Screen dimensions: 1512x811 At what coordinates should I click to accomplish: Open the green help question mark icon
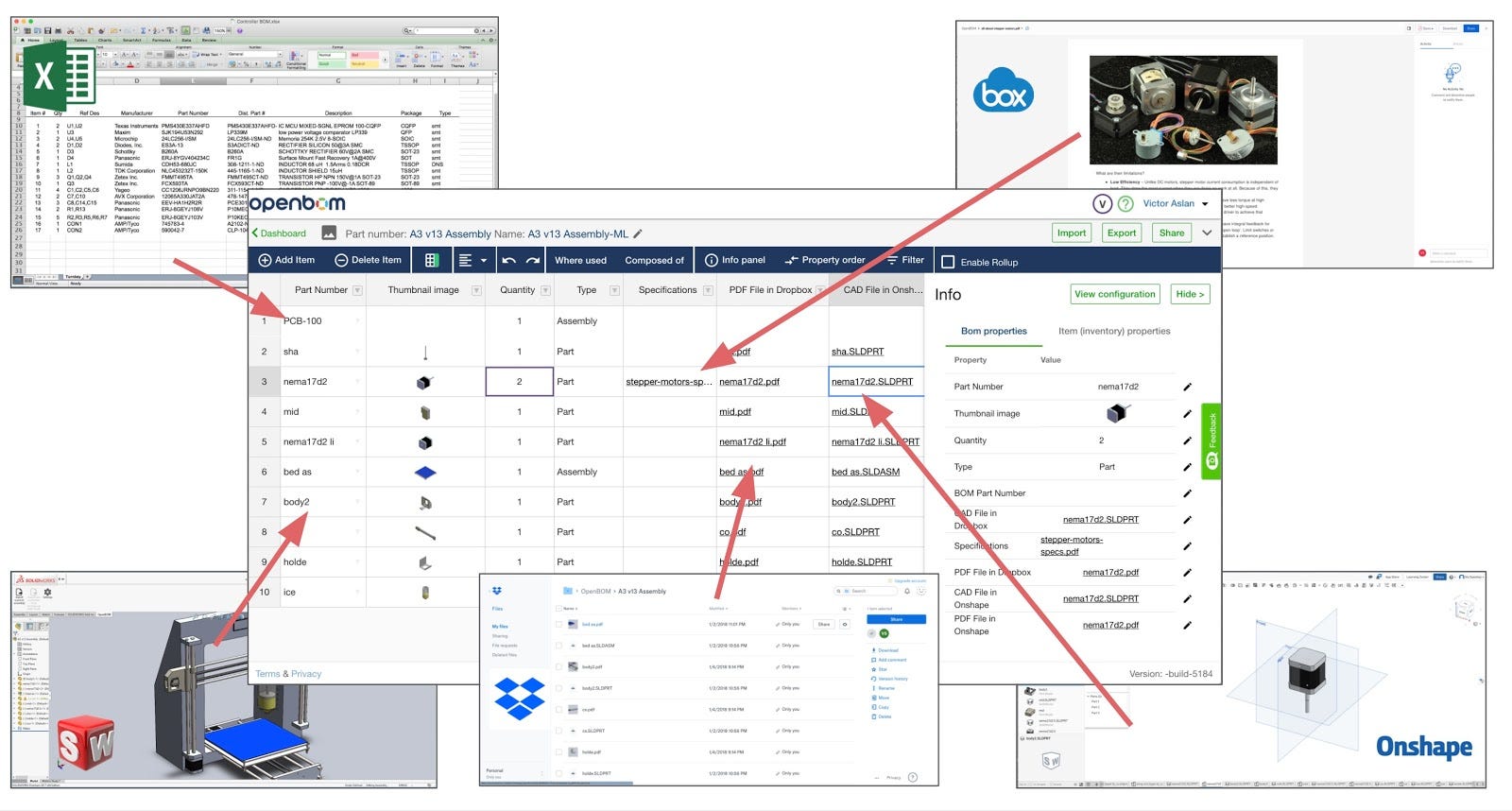(x=1125, y=203)
